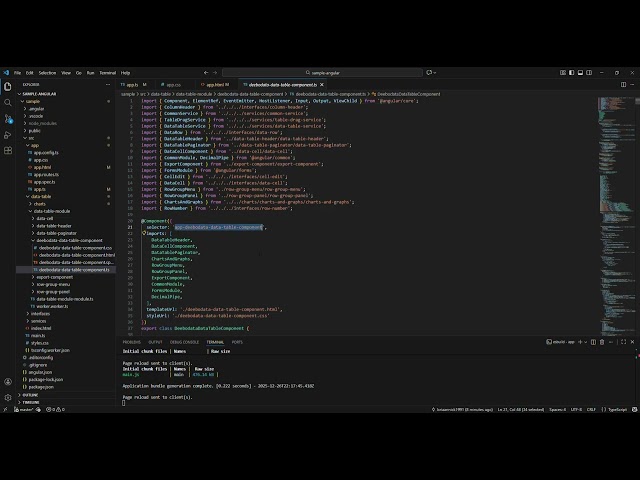Image resolution: width=640 pixels, height=480 pixels.
Task: Click the editor minimap
Action: click(616, 216)
